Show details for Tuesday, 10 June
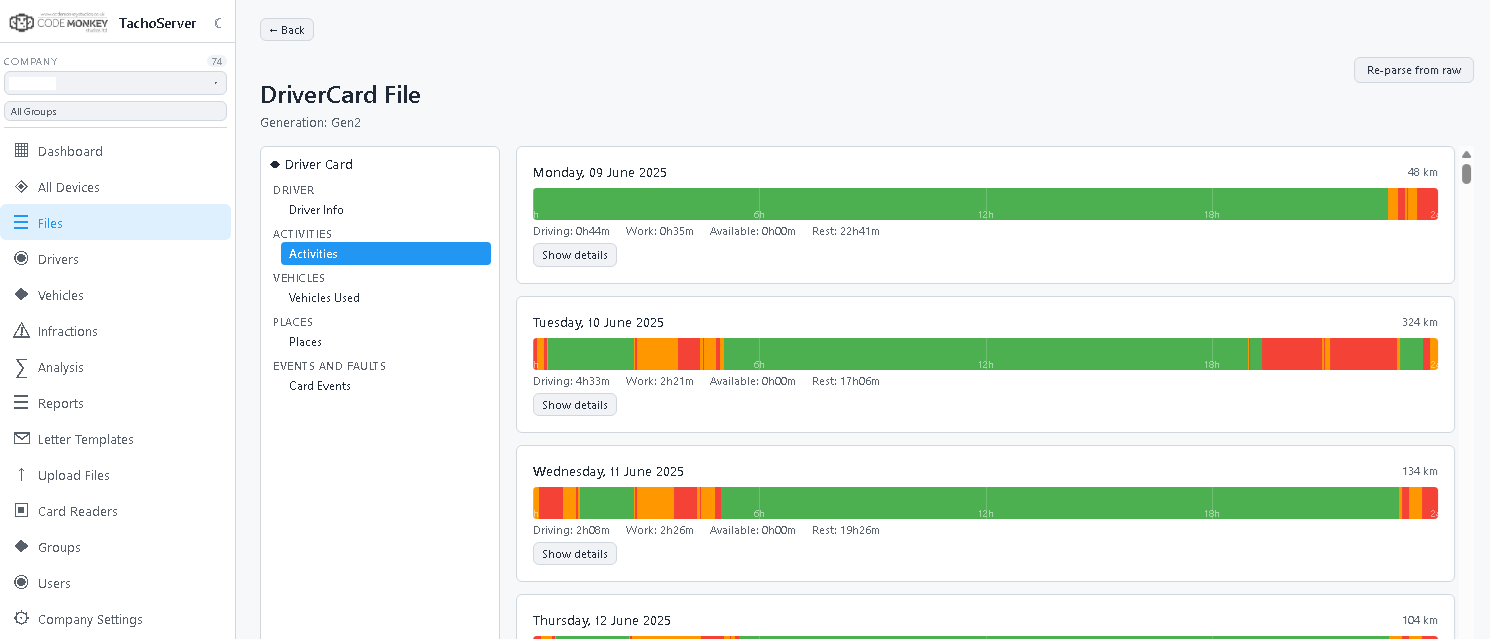1490x640 pixels. point(575,405)
